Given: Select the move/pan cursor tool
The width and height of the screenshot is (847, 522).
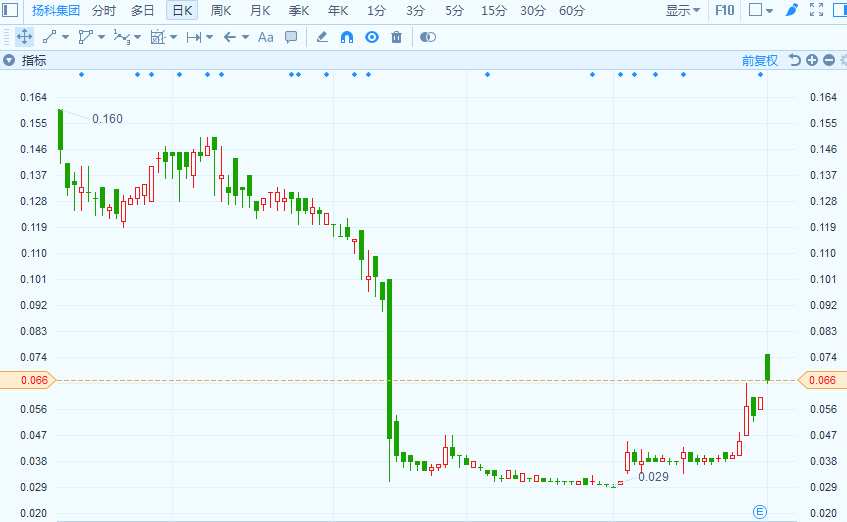Looking at the screenshot, I should pyautogui.click(x=24, y=37).
